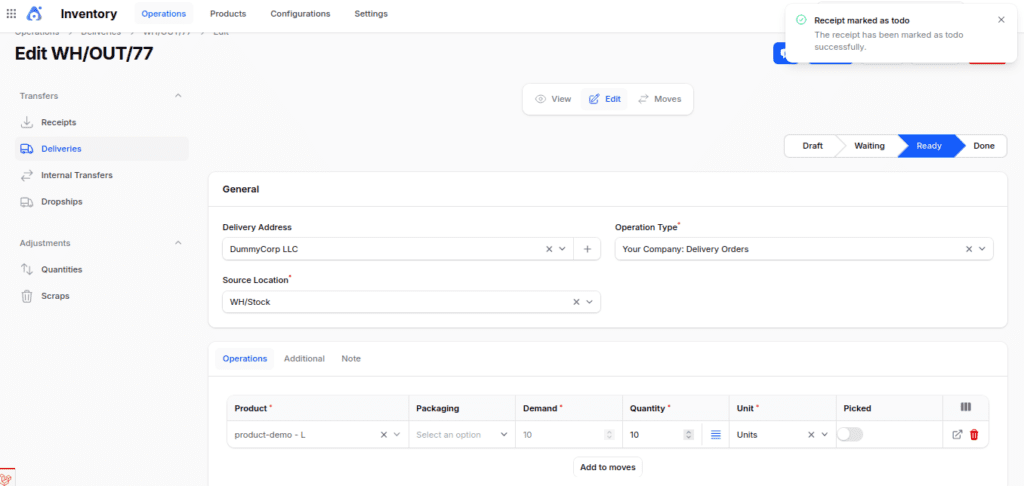Open the Unit dropdown chevron
Image resolution: width=1024 pixels, height=486 pixels.
click(x=824, y=434)
